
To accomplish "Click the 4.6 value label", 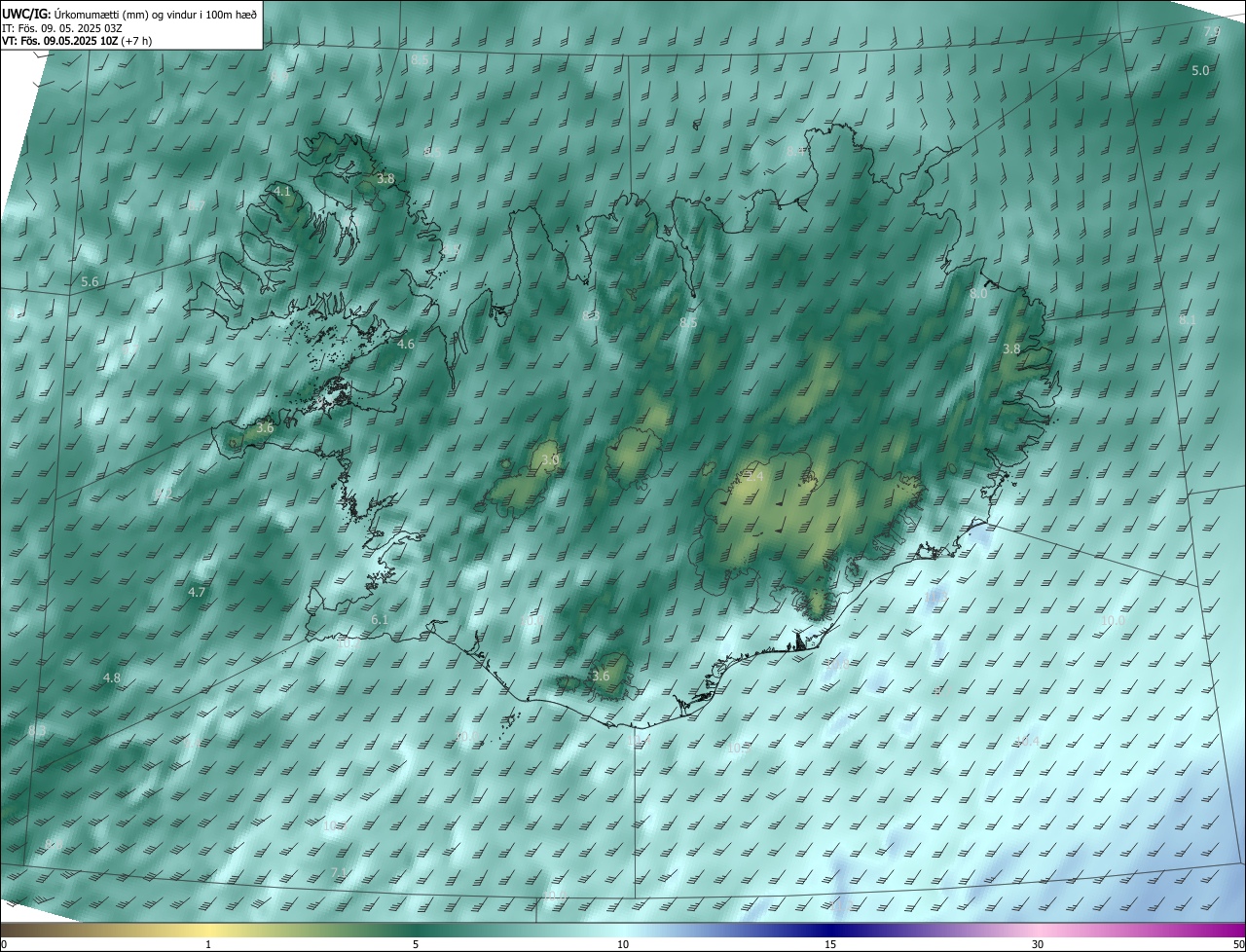I will [406, 344].
